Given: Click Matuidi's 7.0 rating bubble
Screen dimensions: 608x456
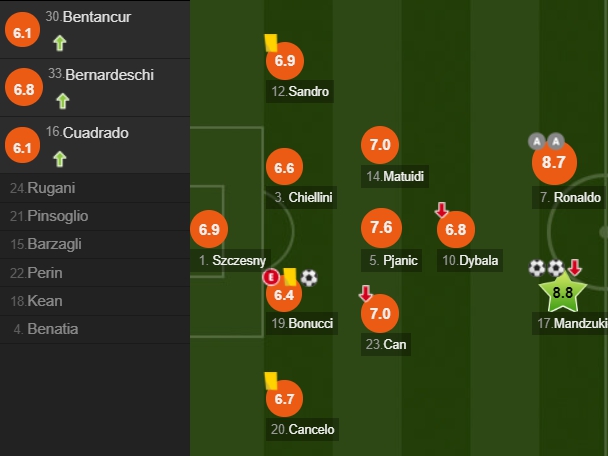Looking at the screenshot, I should click(380, 145).
